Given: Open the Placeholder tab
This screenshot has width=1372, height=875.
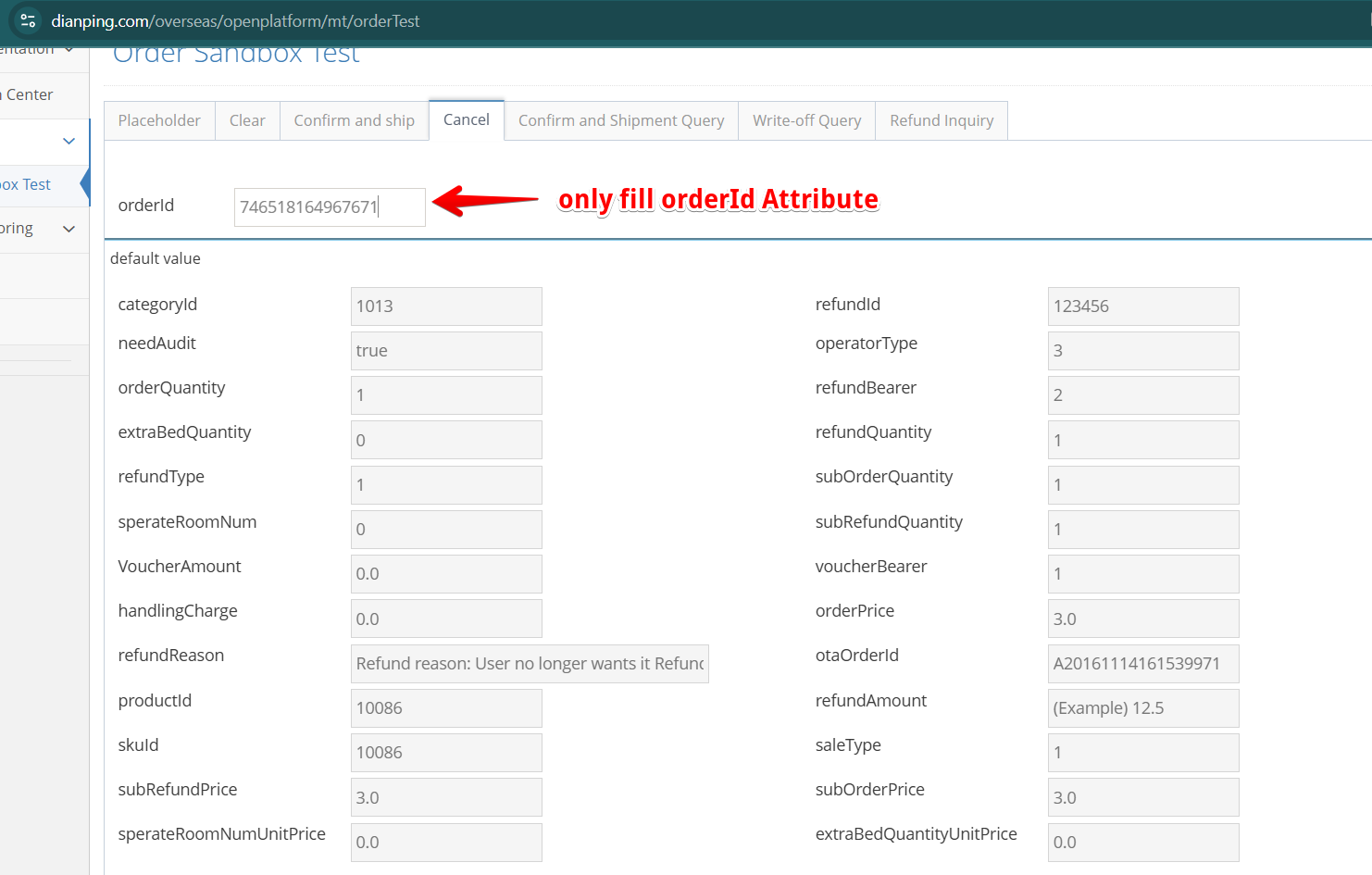Looking at the screenshot, I should [159, 120].
